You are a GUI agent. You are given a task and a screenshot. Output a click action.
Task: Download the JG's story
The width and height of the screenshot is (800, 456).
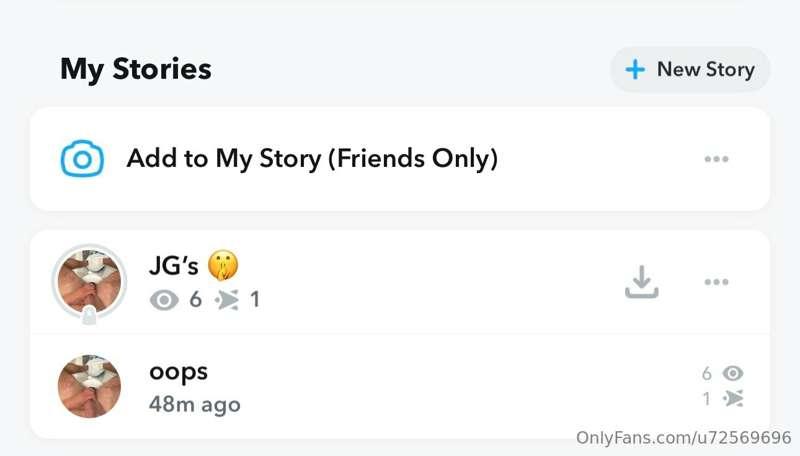(x=641, y=283)
